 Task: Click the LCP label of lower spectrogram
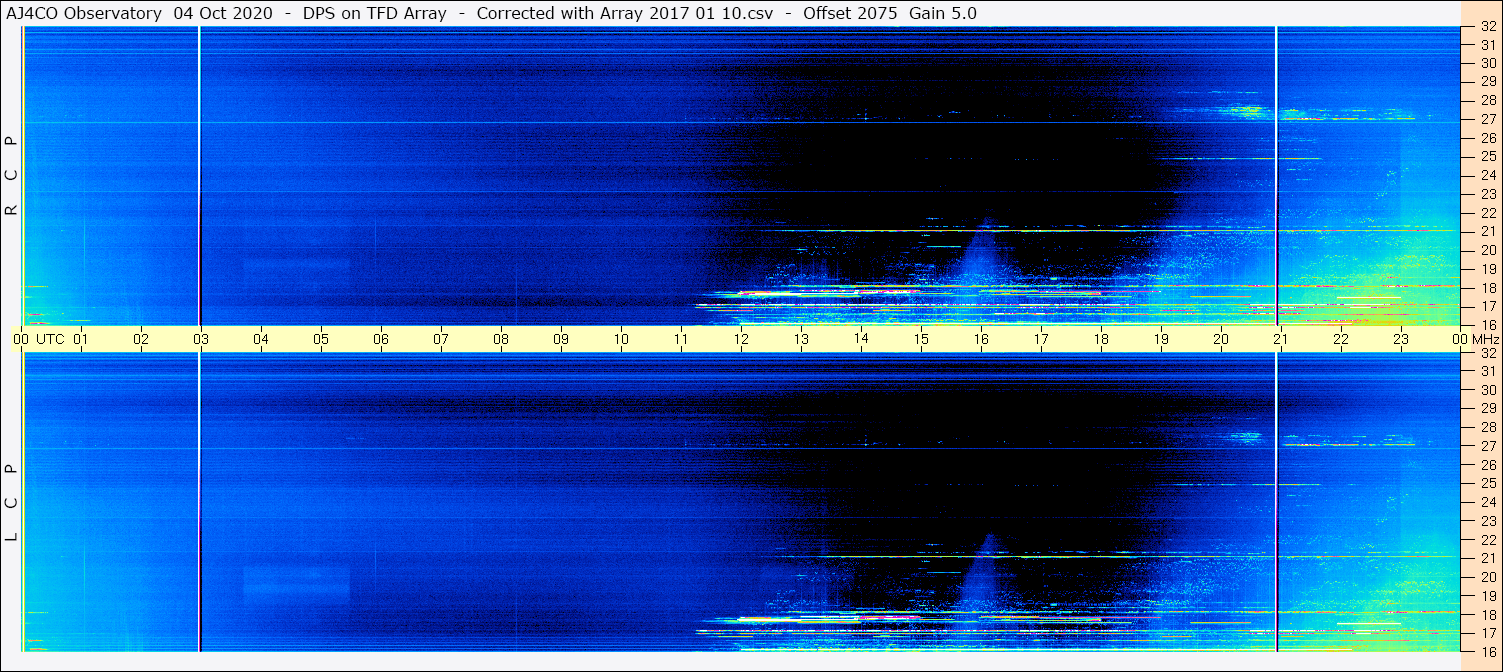pos(12,502)
